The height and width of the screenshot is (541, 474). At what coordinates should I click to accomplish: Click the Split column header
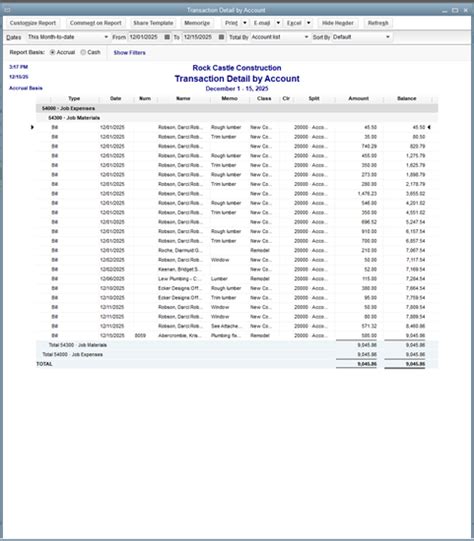pyautogui.click(x=314, y=99)
